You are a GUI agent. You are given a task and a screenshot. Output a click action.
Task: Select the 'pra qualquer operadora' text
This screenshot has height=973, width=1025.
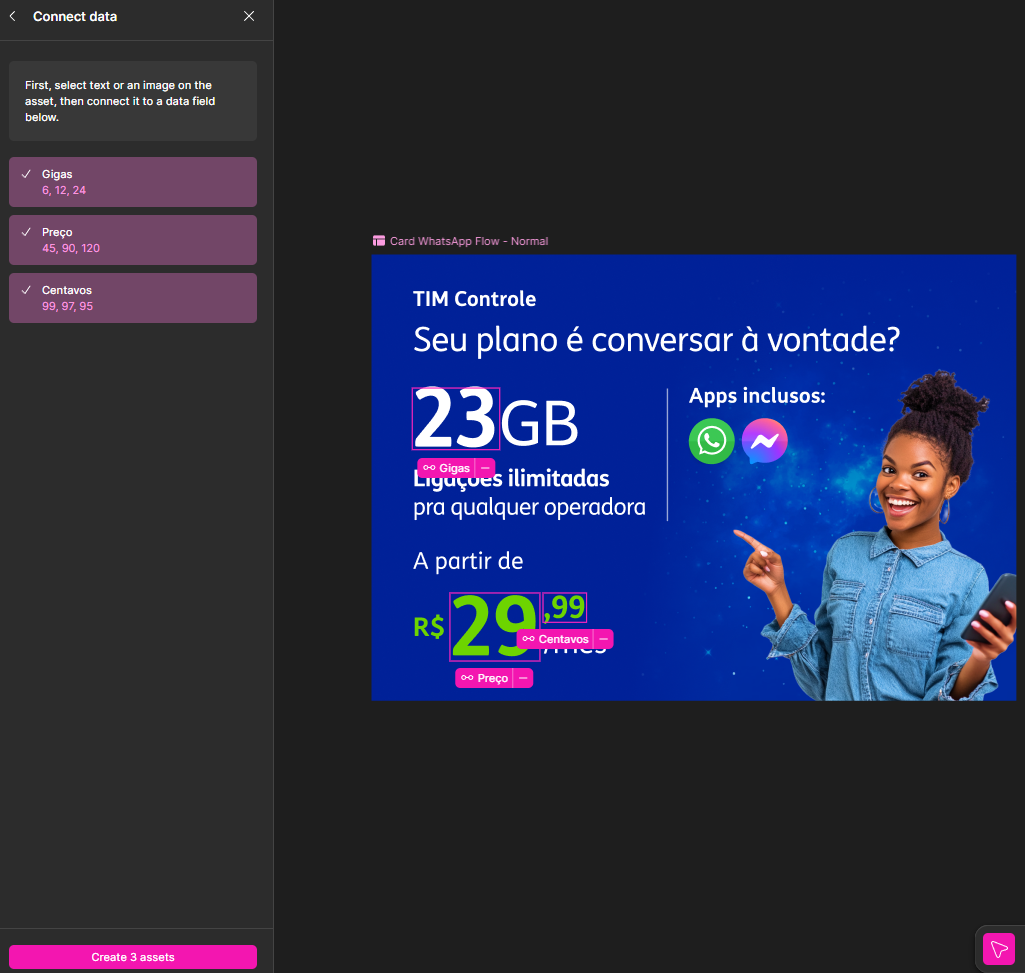coord(529,507)
